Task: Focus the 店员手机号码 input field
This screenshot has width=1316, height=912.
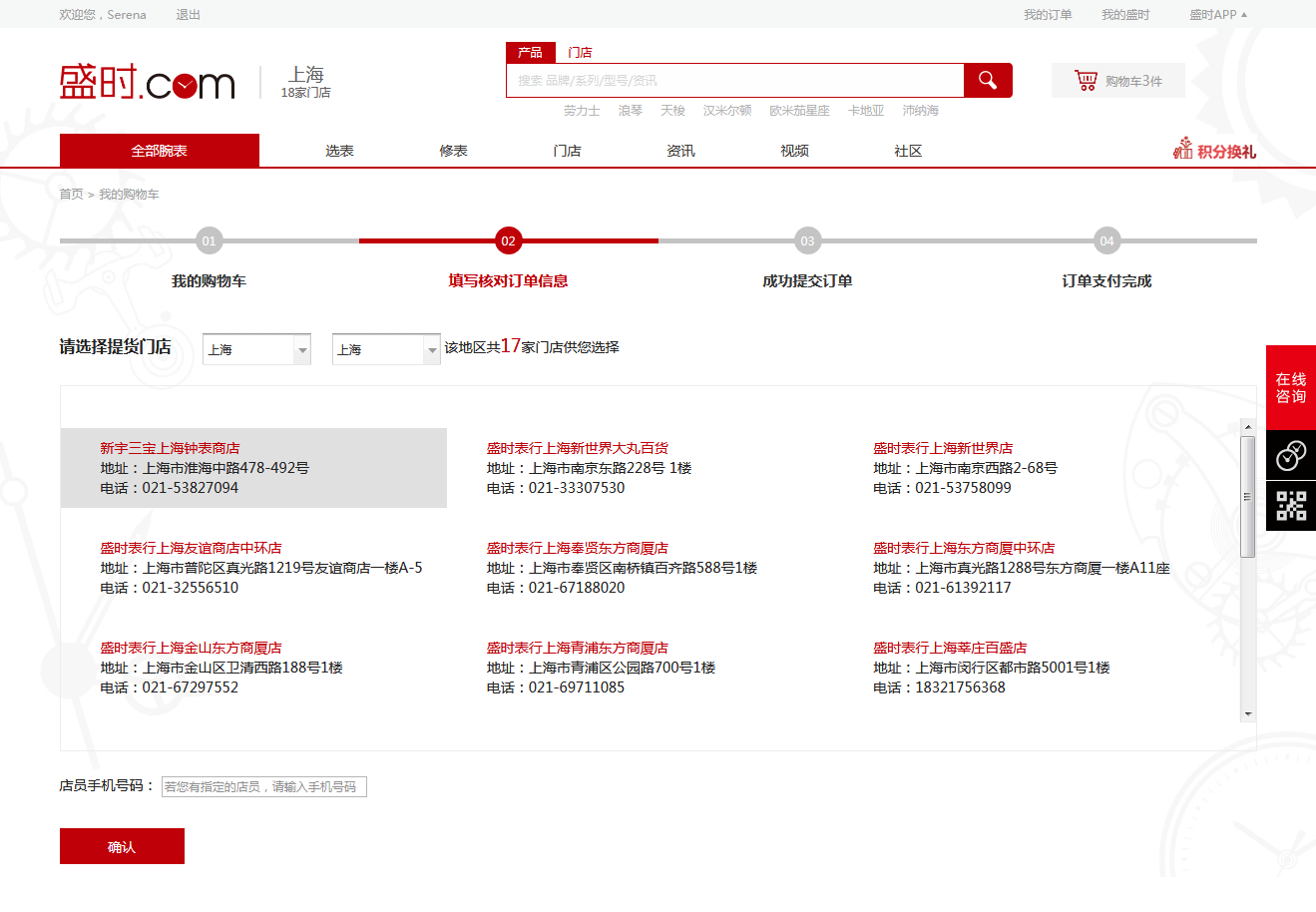Action: click(263, 787)
